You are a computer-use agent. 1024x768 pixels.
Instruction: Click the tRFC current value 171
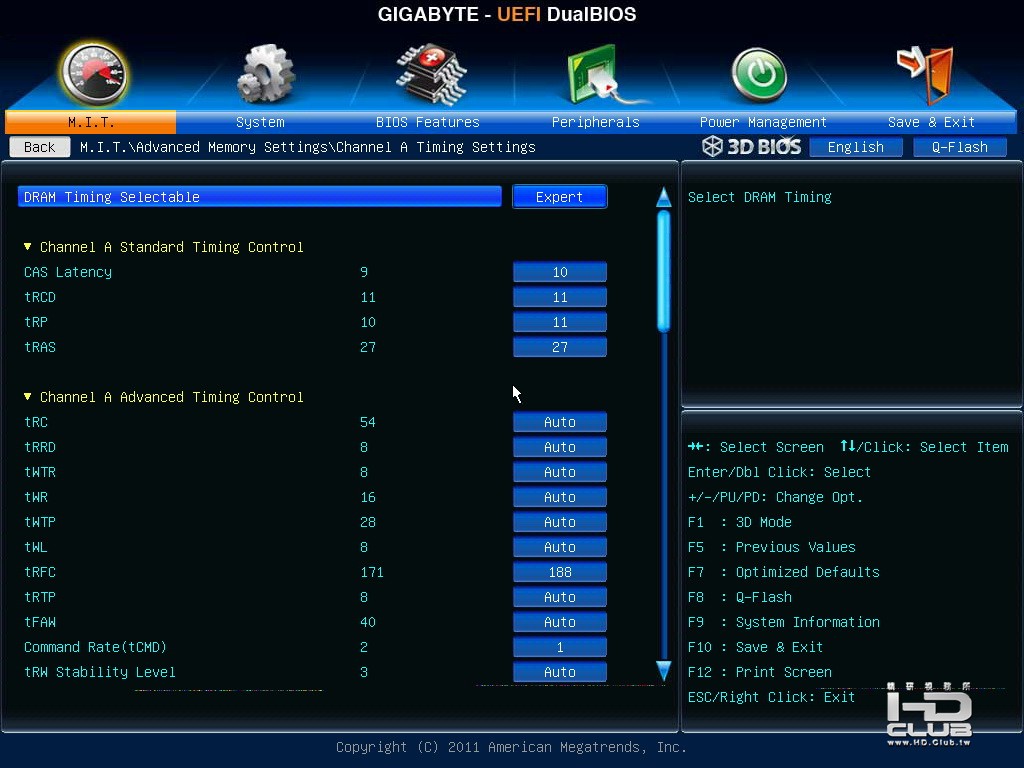372,572
